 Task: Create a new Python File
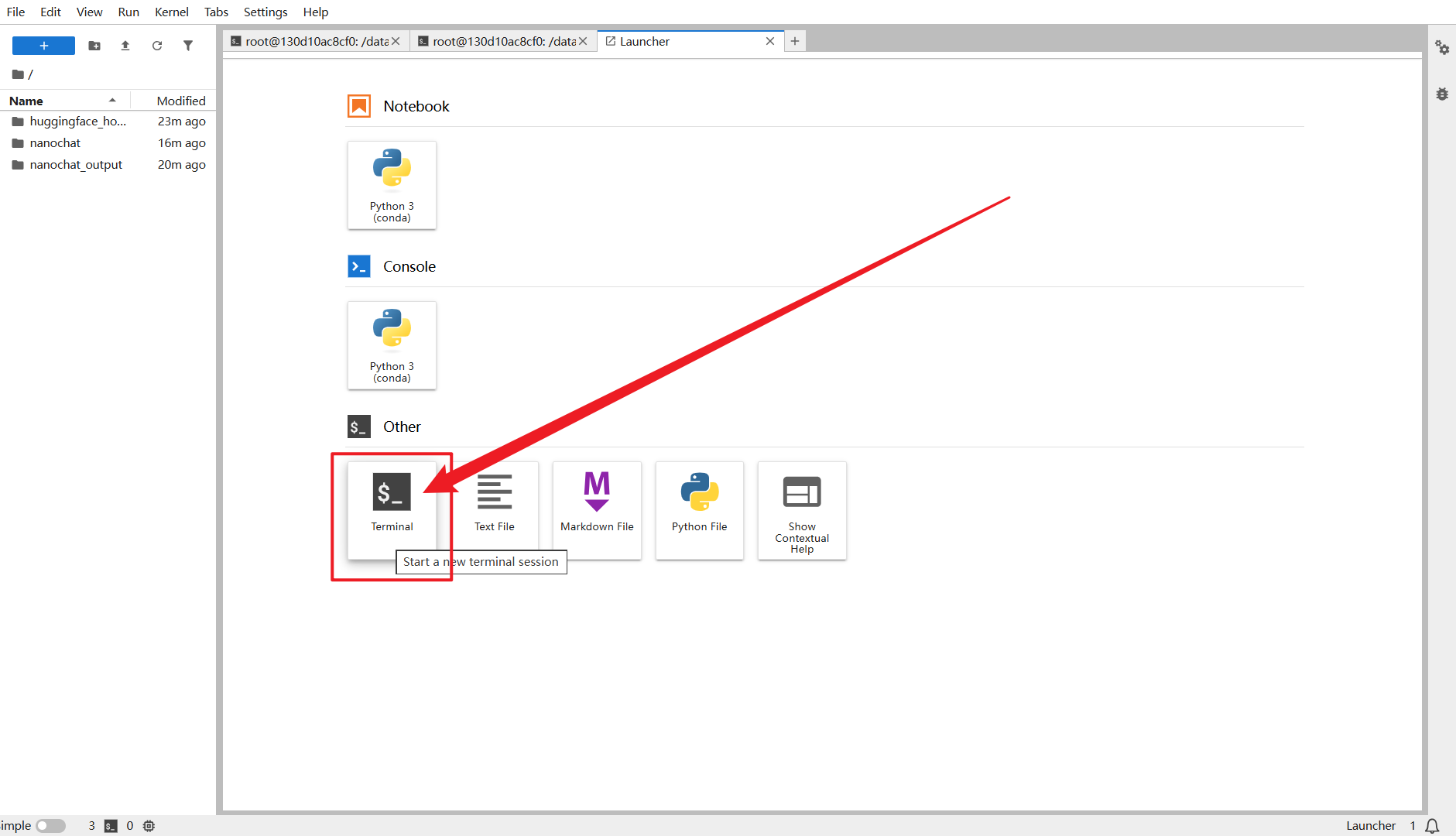coord(700,510)
